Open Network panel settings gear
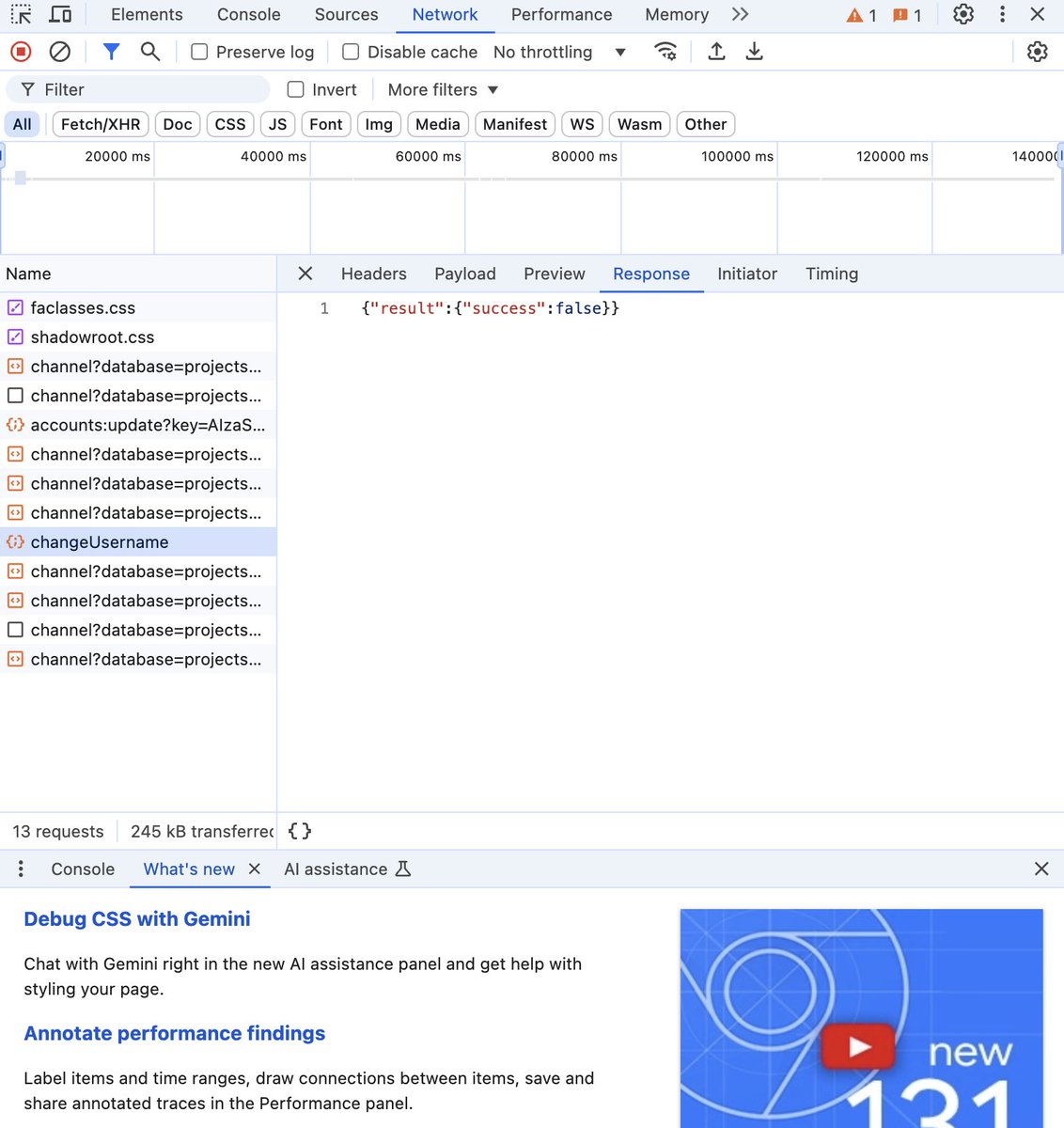The image size is (1064, 1128). tap(1037, 52)
